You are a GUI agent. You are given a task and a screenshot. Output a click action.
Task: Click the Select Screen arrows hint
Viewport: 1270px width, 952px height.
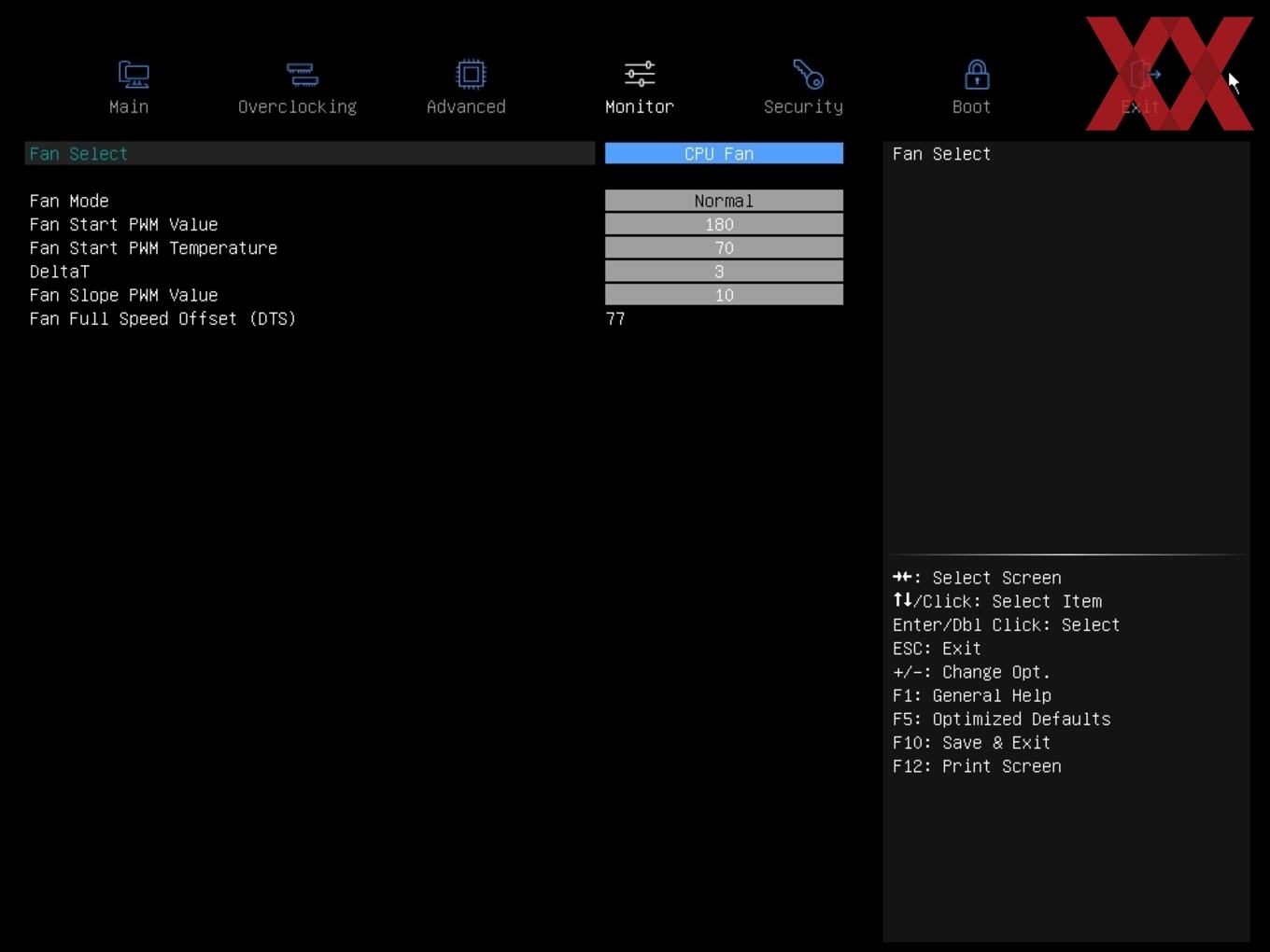click(977, 578)
